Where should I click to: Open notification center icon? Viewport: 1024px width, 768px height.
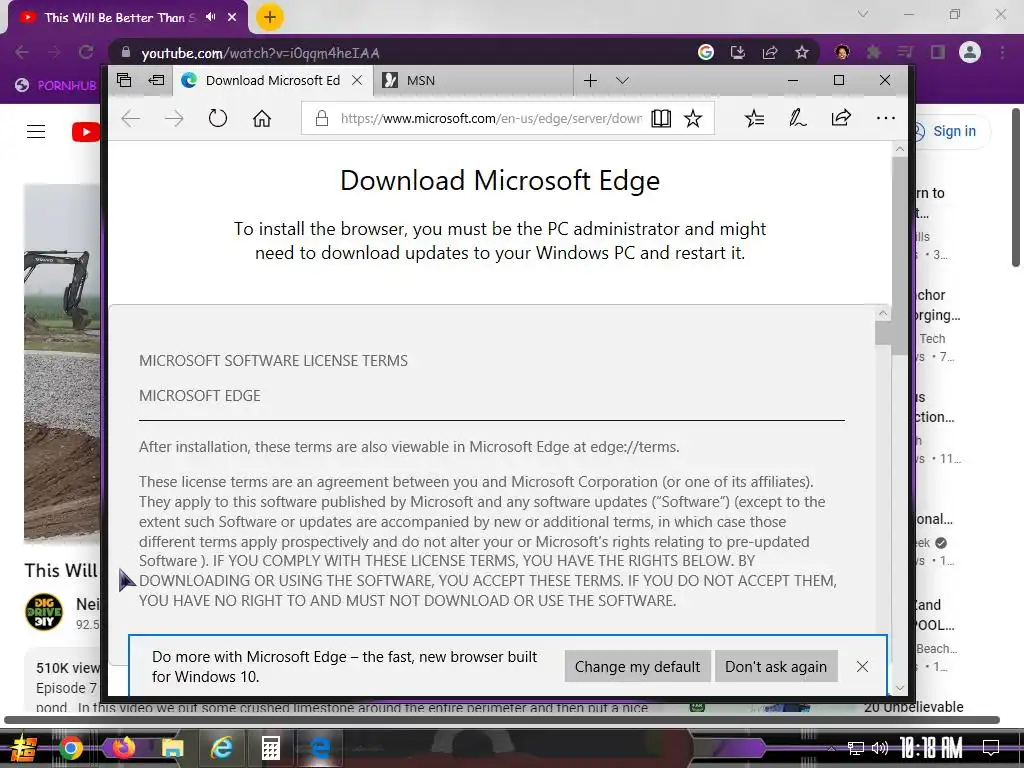tap(991, 748)
